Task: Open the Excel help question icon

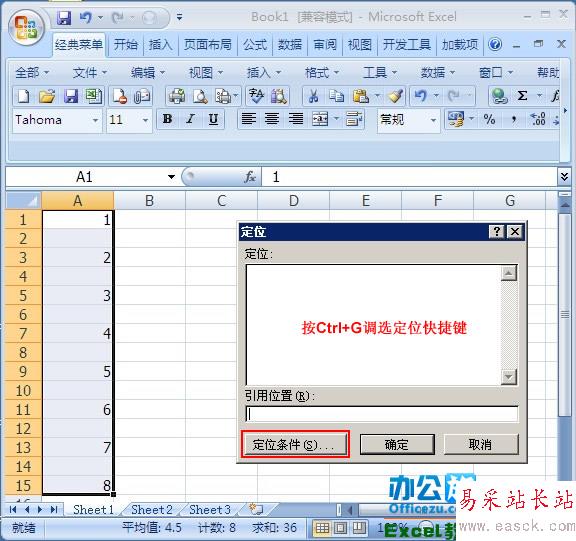Action: [495, 44]
